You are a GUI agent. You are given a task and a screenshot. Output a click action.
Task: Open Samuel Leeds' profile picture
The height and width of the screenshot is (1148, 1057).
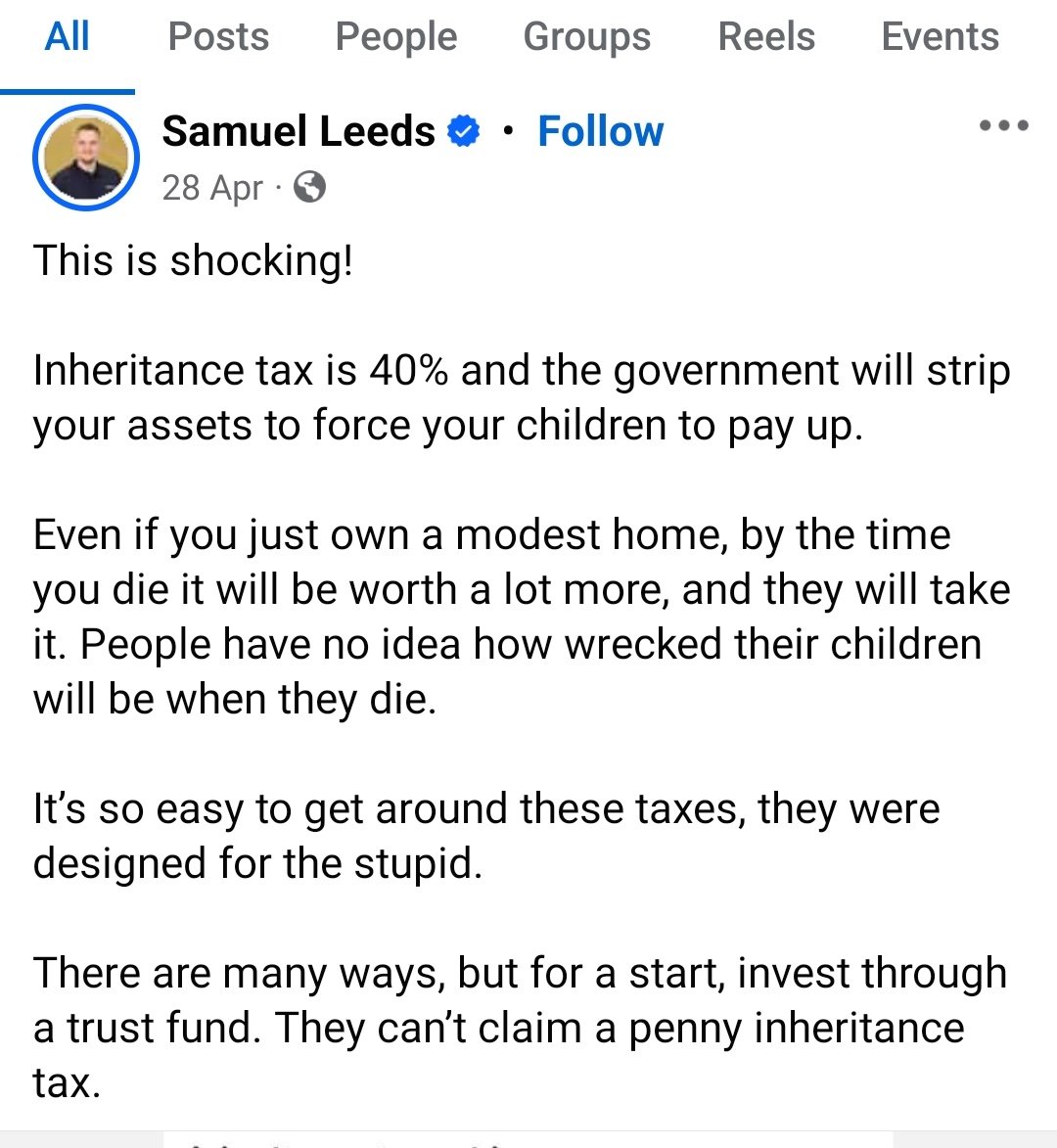[x=86, y=157]
